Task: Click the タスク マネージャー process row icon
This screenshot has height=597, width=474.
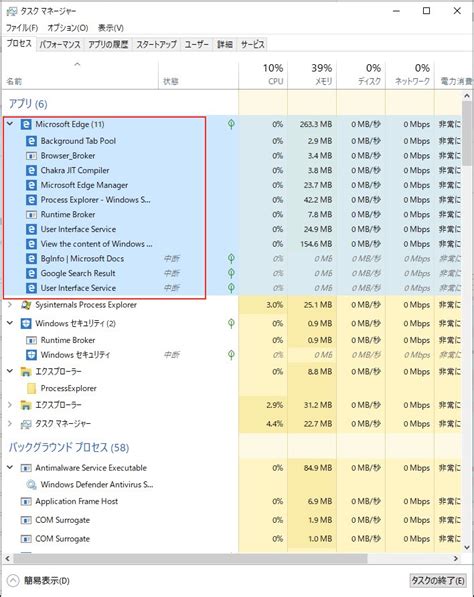Action: click(26, 424)
